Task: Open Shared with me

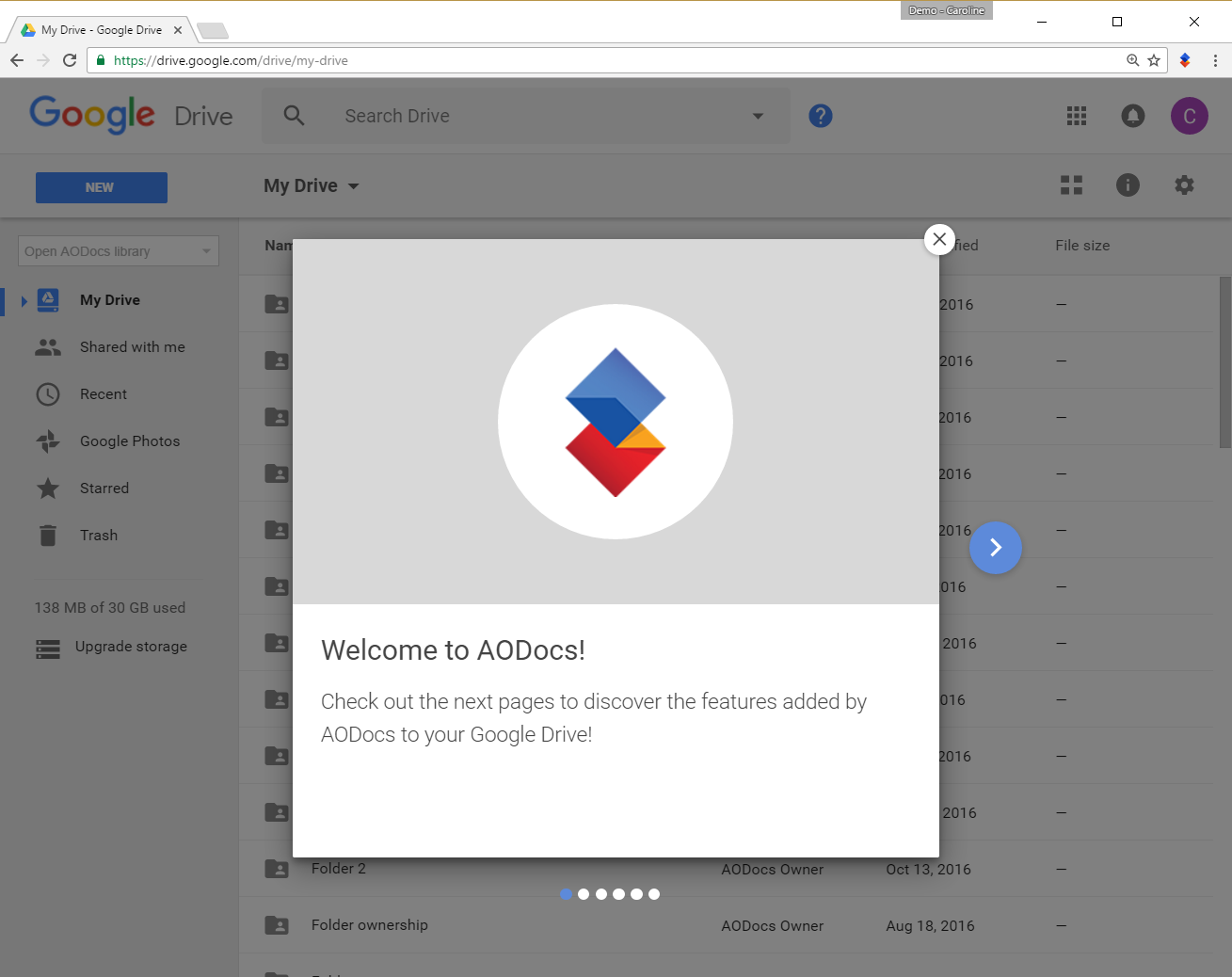Action: click(x=133, y=347)
